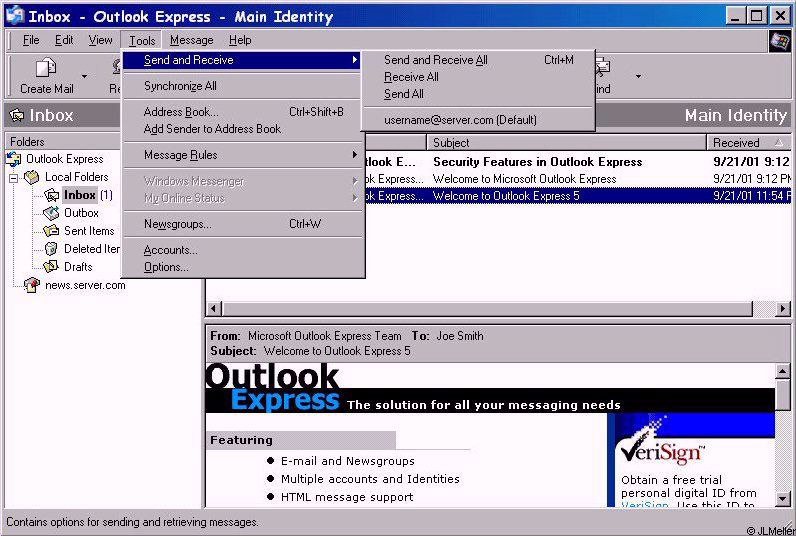
Task: Open Address Book from Tools menu
Action: click(243, 112)
